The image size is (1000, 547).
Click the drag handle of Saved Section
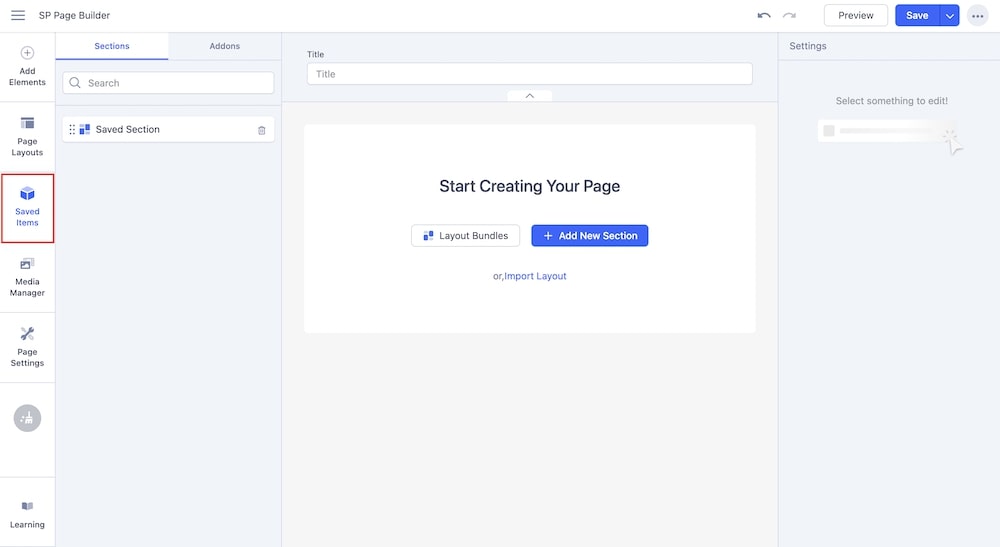click(72, 130)
